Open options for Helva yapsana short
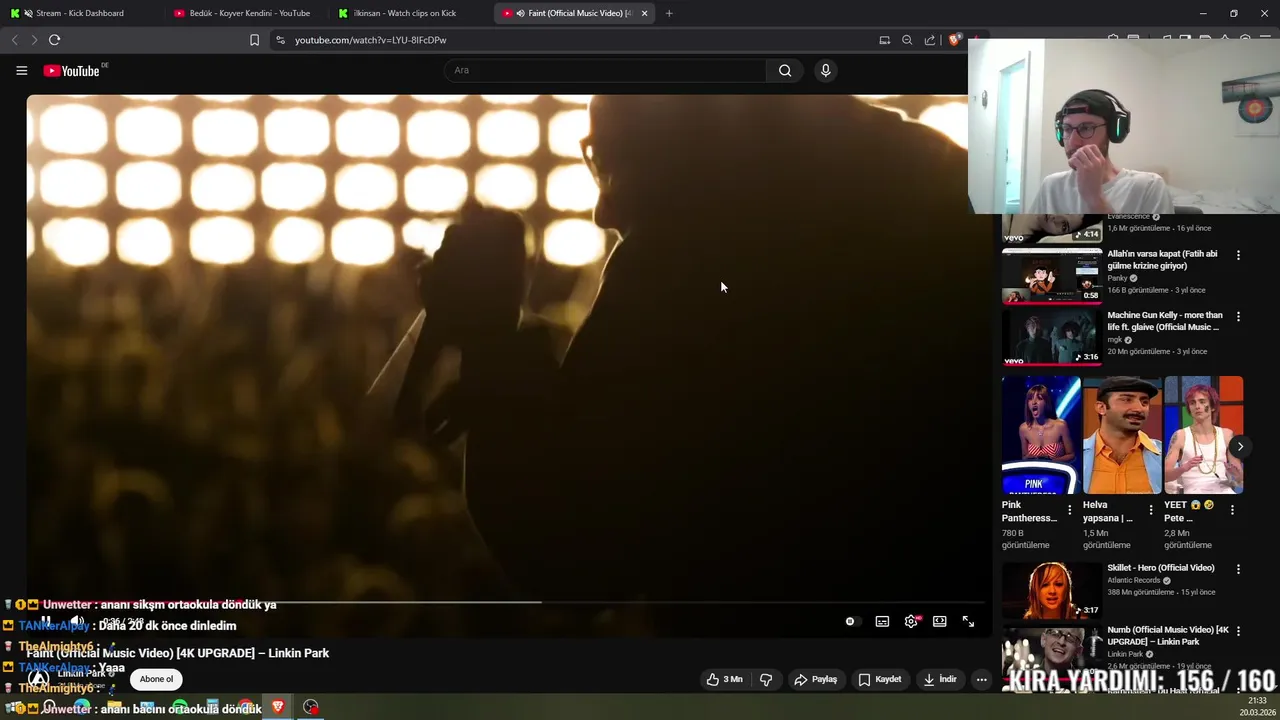Image resolution: width=1280 pixels, height=720 pixels. point(1150,510)
